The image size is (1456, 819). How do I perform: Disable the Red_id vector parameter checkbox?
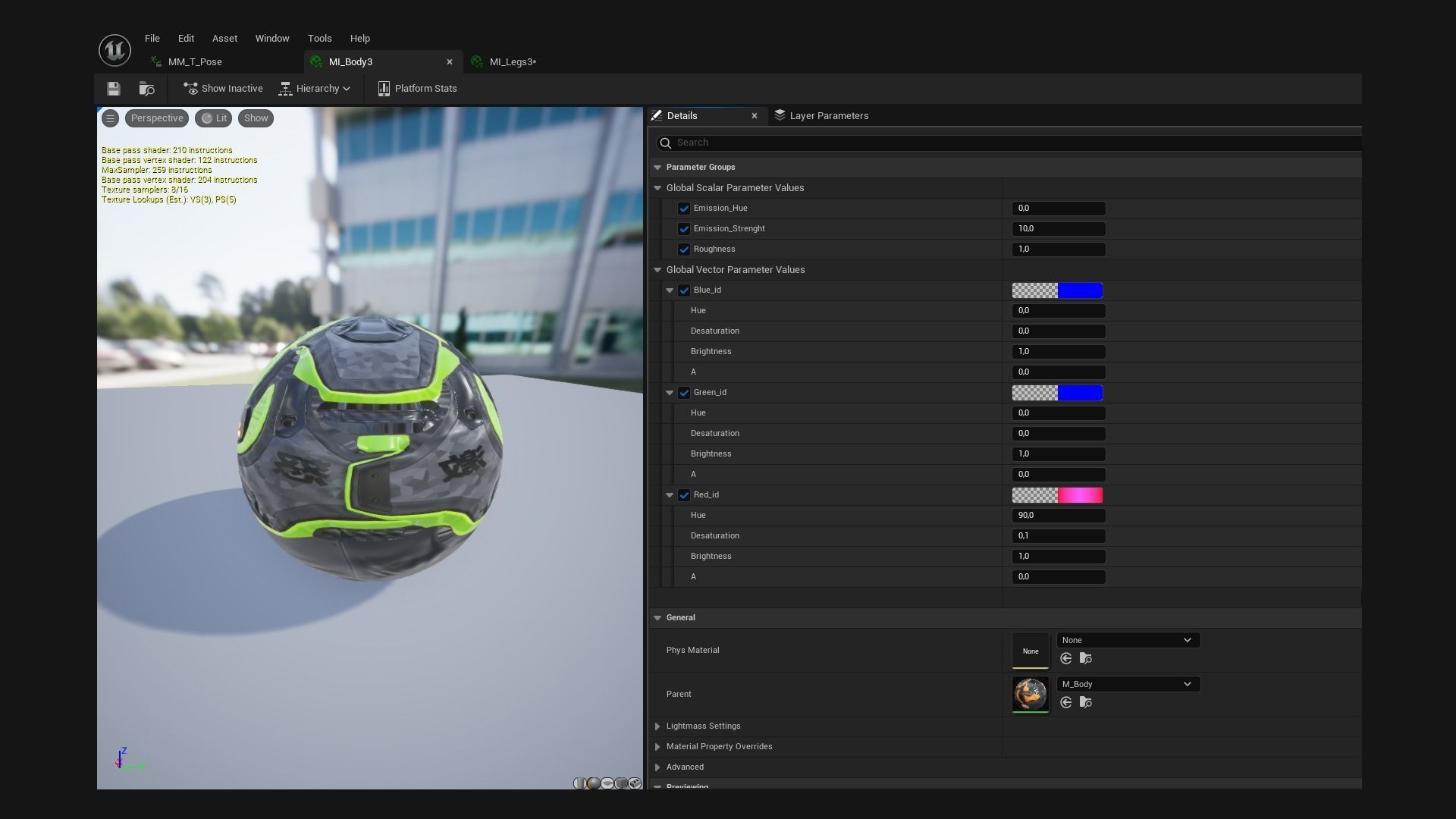point(684,495)
